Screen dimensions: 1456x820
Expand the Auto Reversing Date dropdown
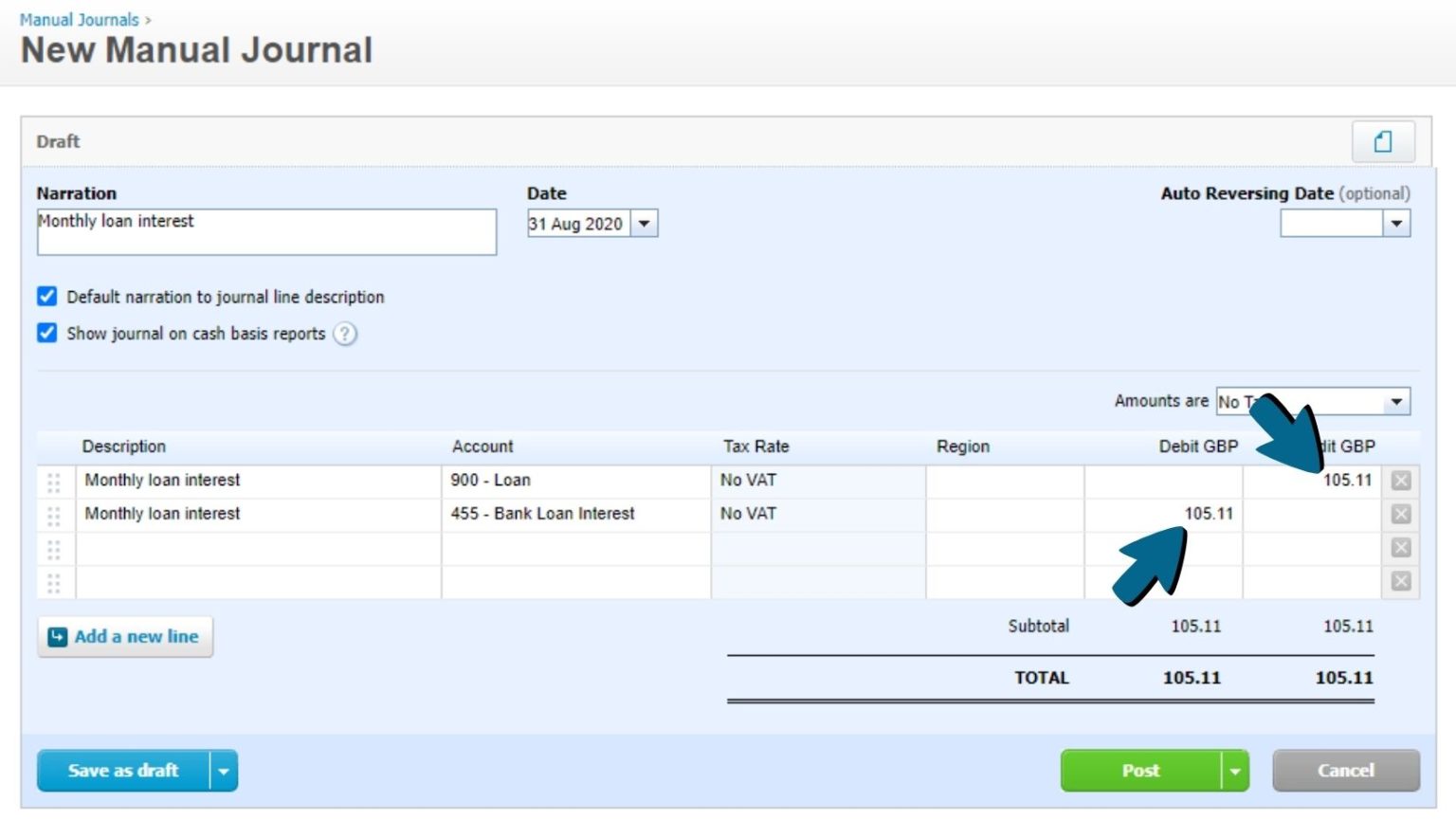[1397, 224]
